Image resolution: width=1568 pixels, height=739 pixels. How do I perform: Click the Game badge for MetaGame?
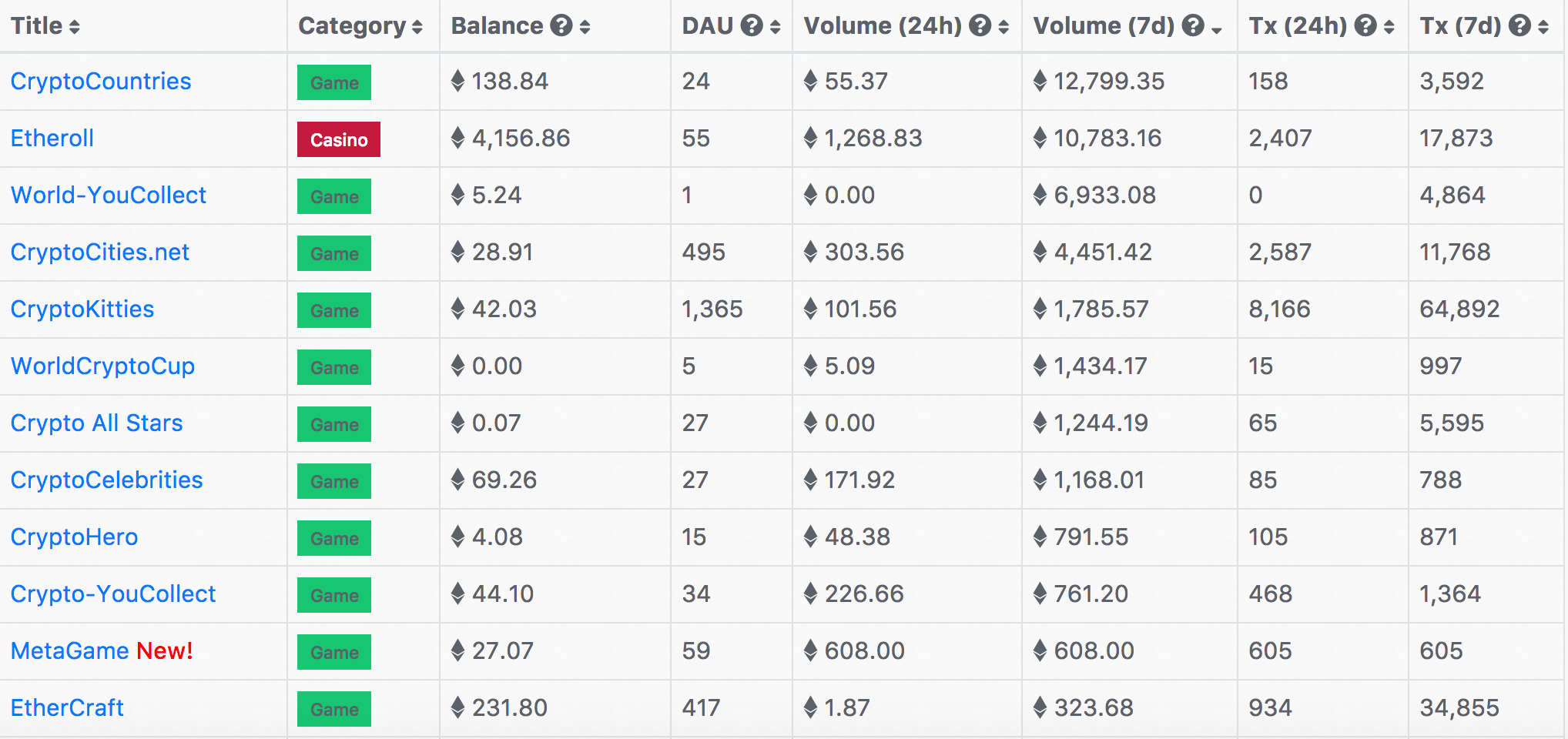pos(334,652)
